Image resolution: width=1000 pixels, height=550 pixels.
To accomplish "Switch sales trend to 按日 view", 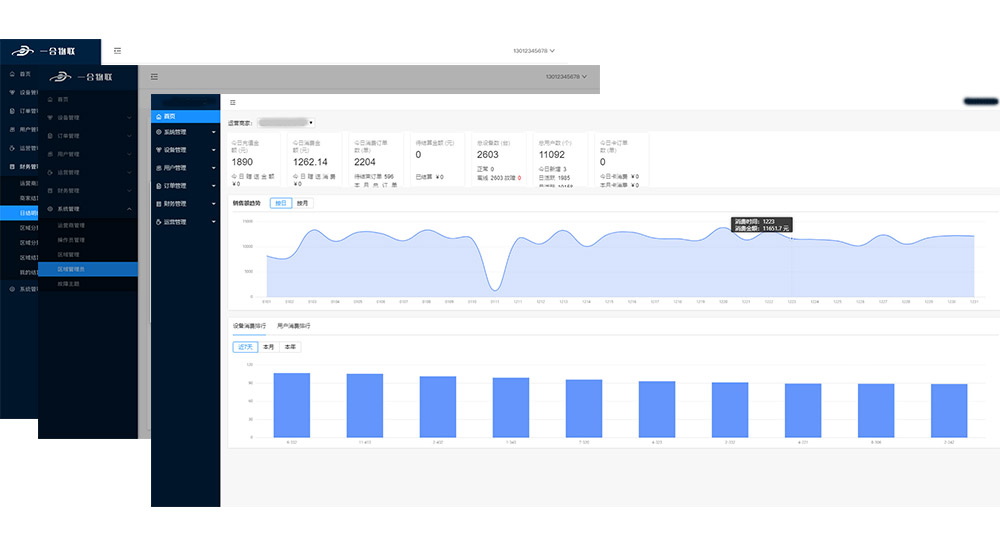I will click(280, 203).
